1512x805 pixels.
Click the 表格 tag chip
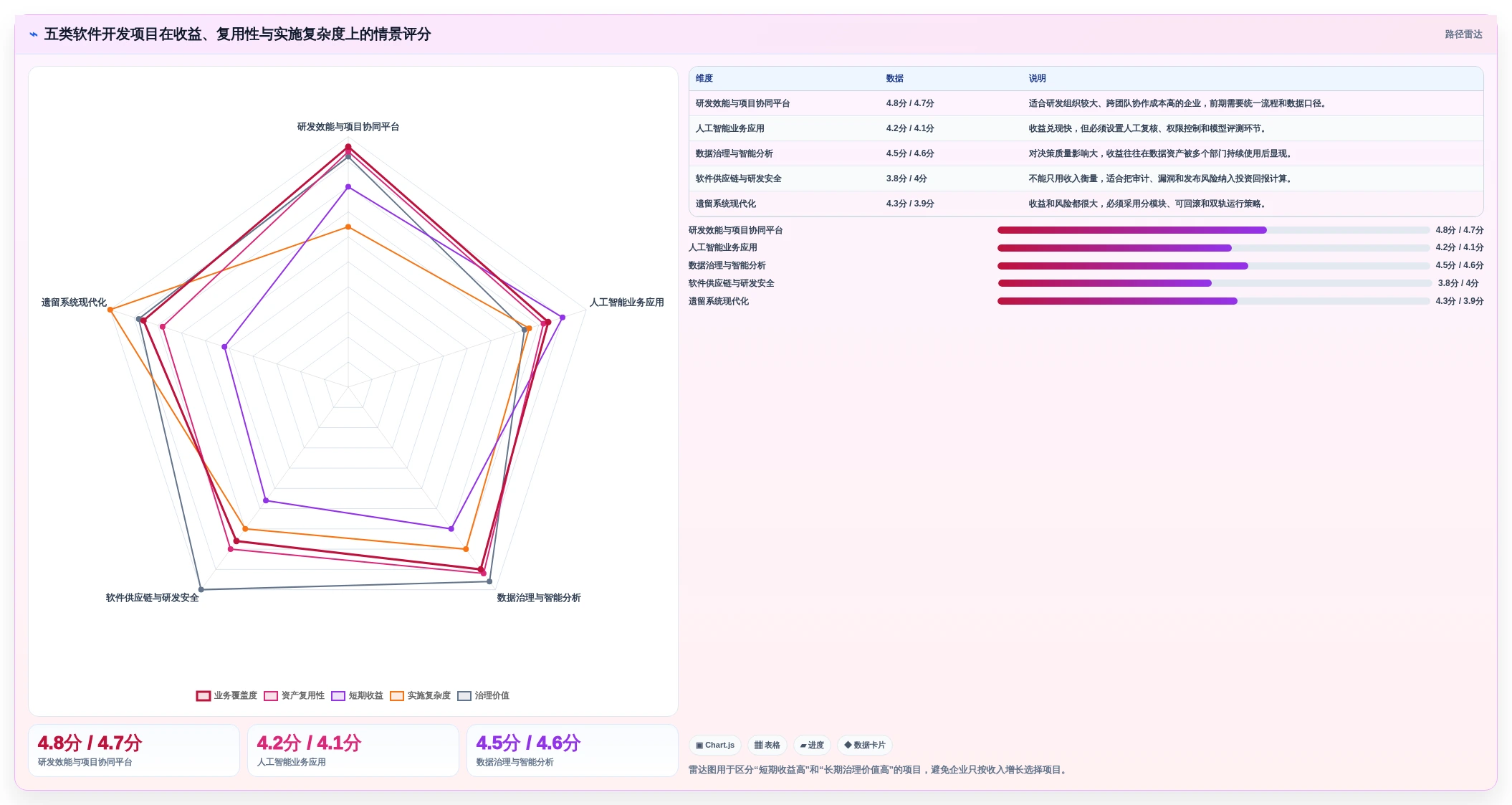pos(767,745)
